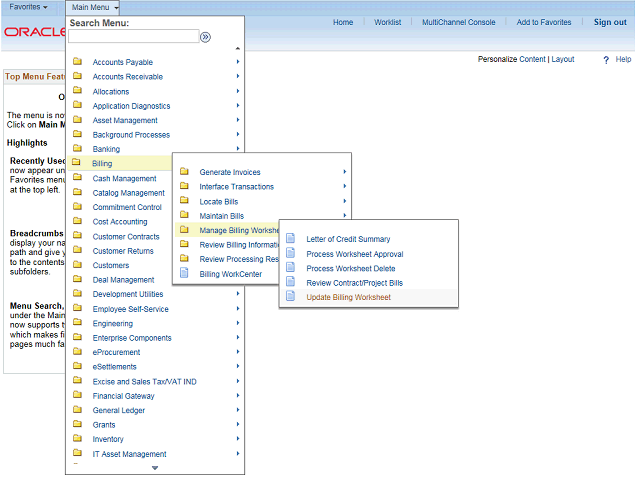Open the Favorites dropdown
The height and width of the screenshot is (480, 640).
tap(28, 7)
